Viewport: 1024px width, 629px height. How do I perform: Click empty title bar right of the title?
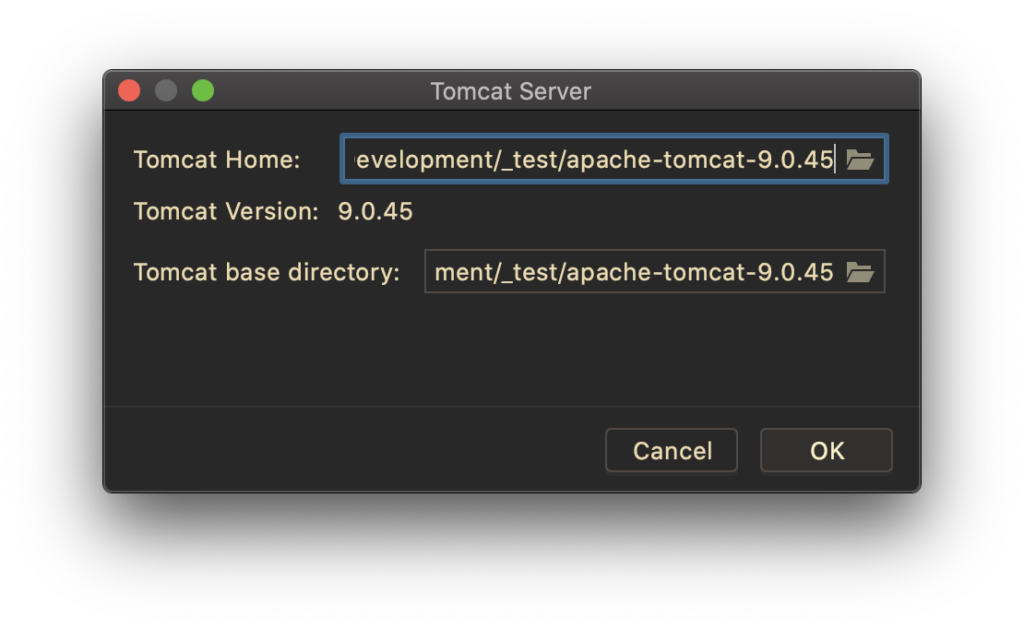click(760, 91)
